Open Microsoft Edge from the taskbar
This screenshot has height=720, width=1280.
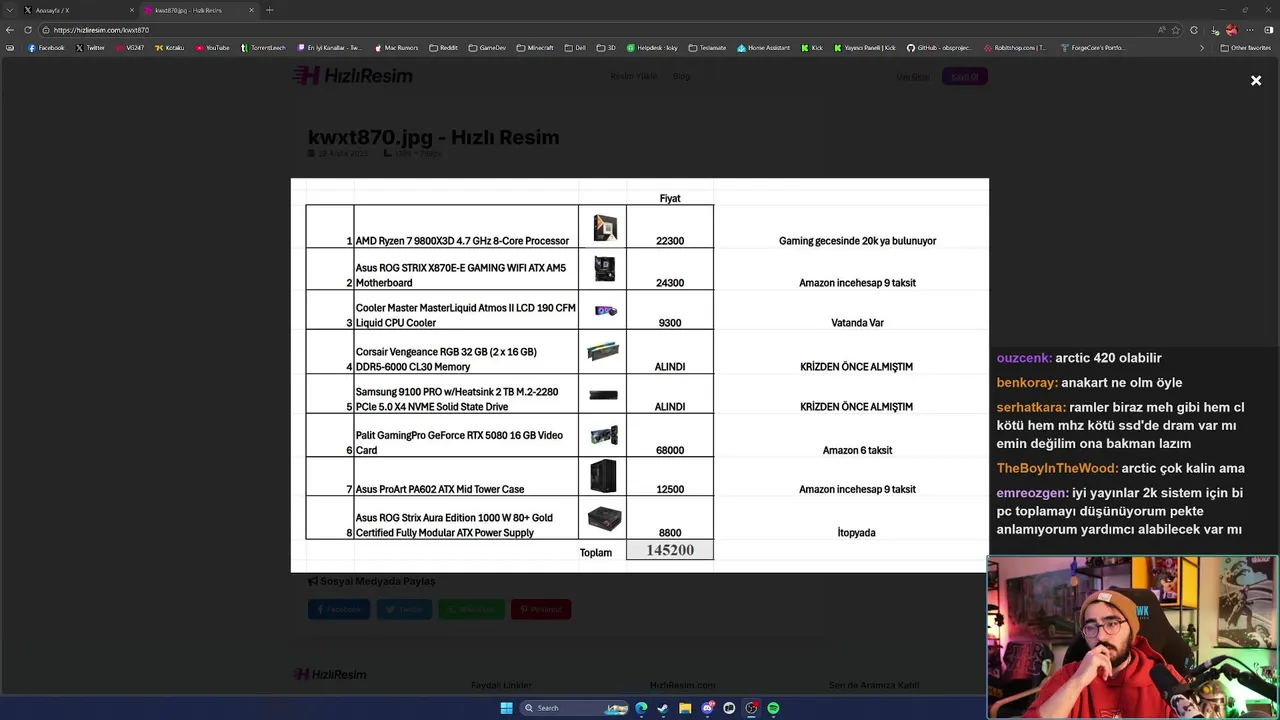pos(641,708)
